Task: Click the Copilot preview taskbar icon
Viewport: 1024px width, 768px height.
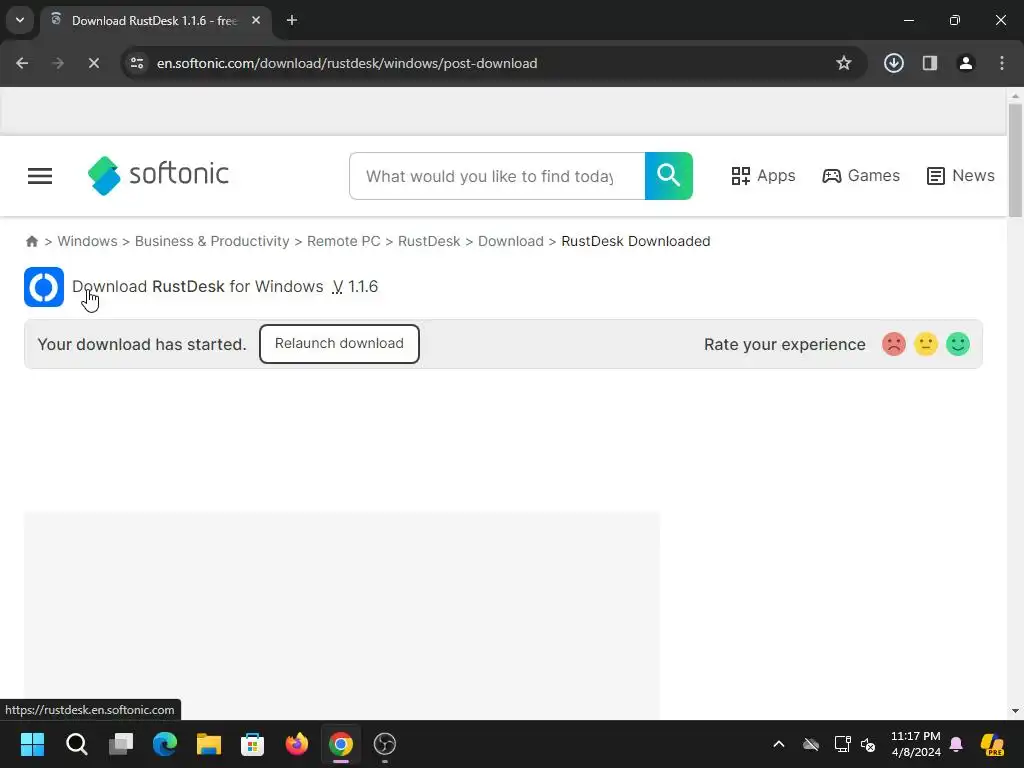Action: pos(992,744)
